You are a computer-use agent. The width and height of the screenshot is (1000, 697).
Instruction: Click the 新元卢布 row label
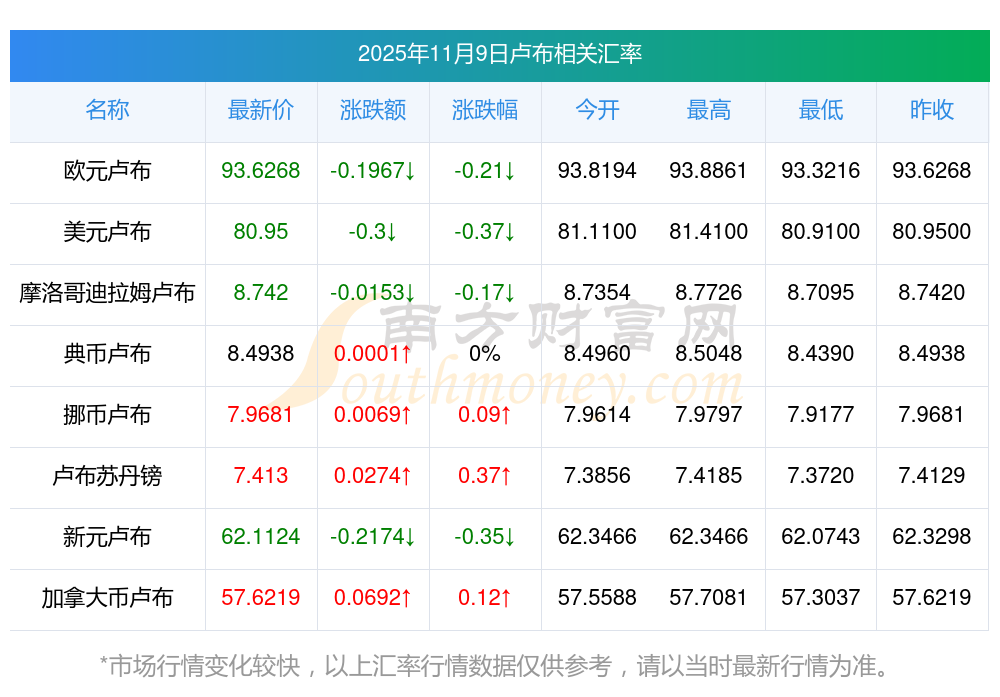click(107, 537)
